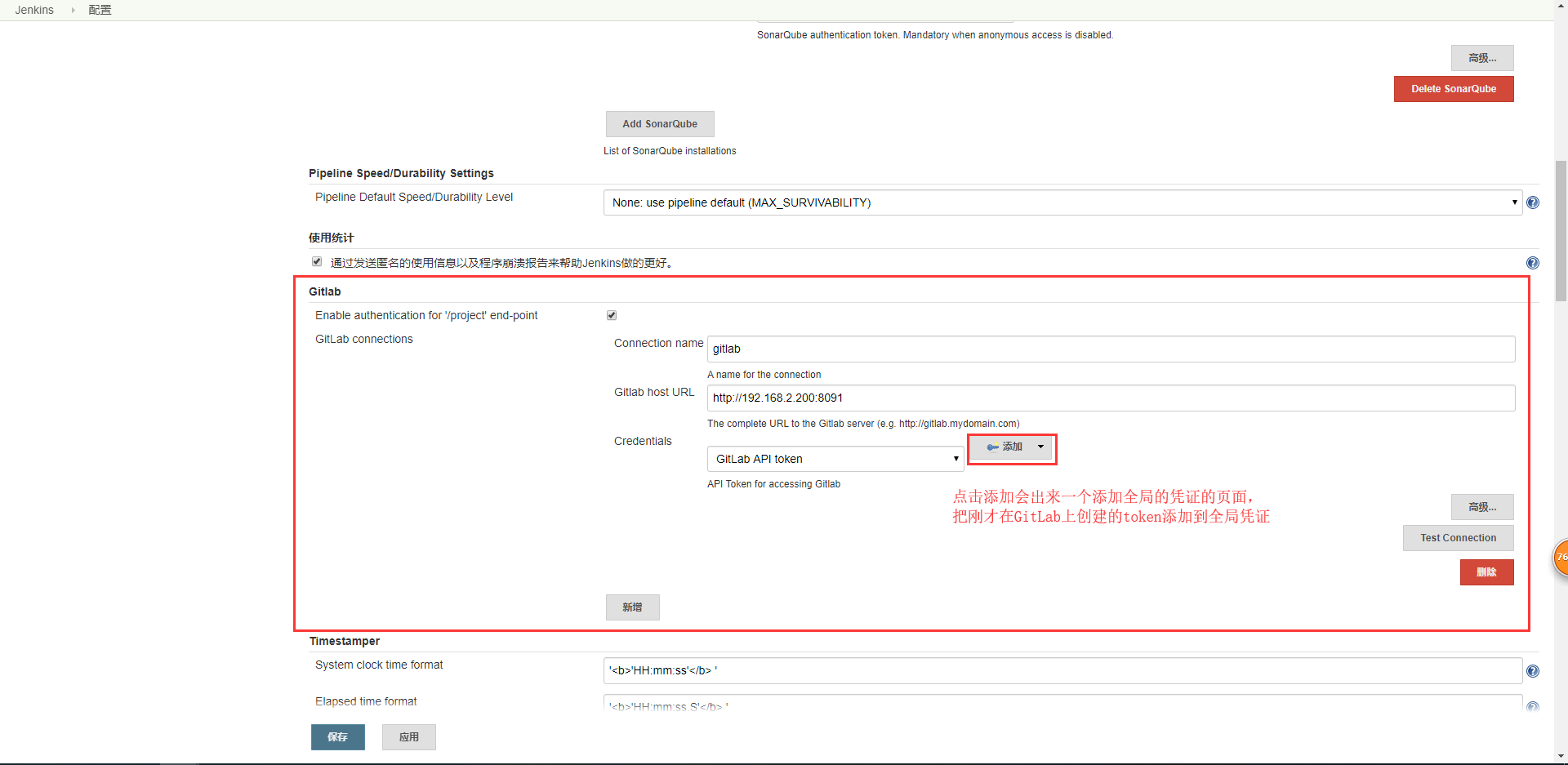
Task: Click scrollbar down arrow at bottom right
Action: tap(1561, 757)
